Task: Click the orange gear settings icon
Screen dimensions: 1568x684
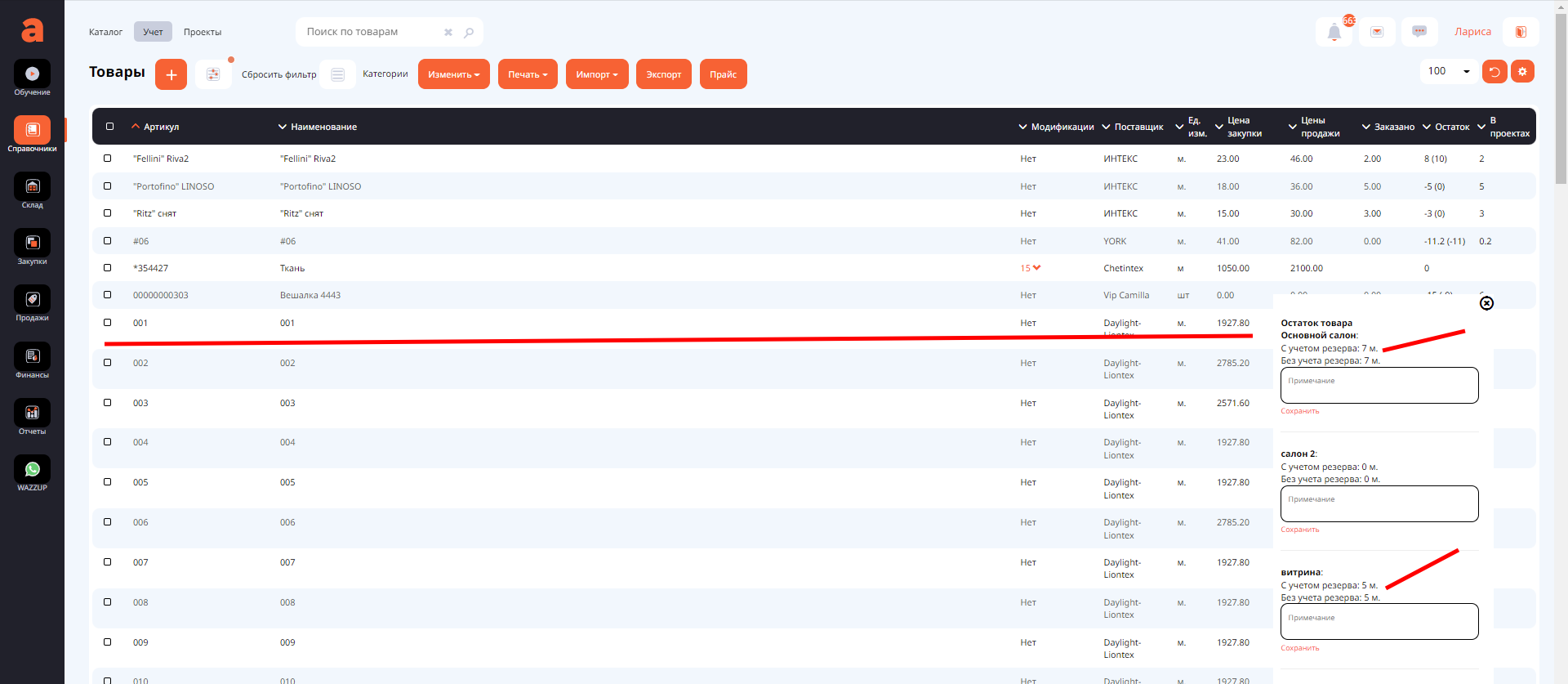Action: 1522,72
